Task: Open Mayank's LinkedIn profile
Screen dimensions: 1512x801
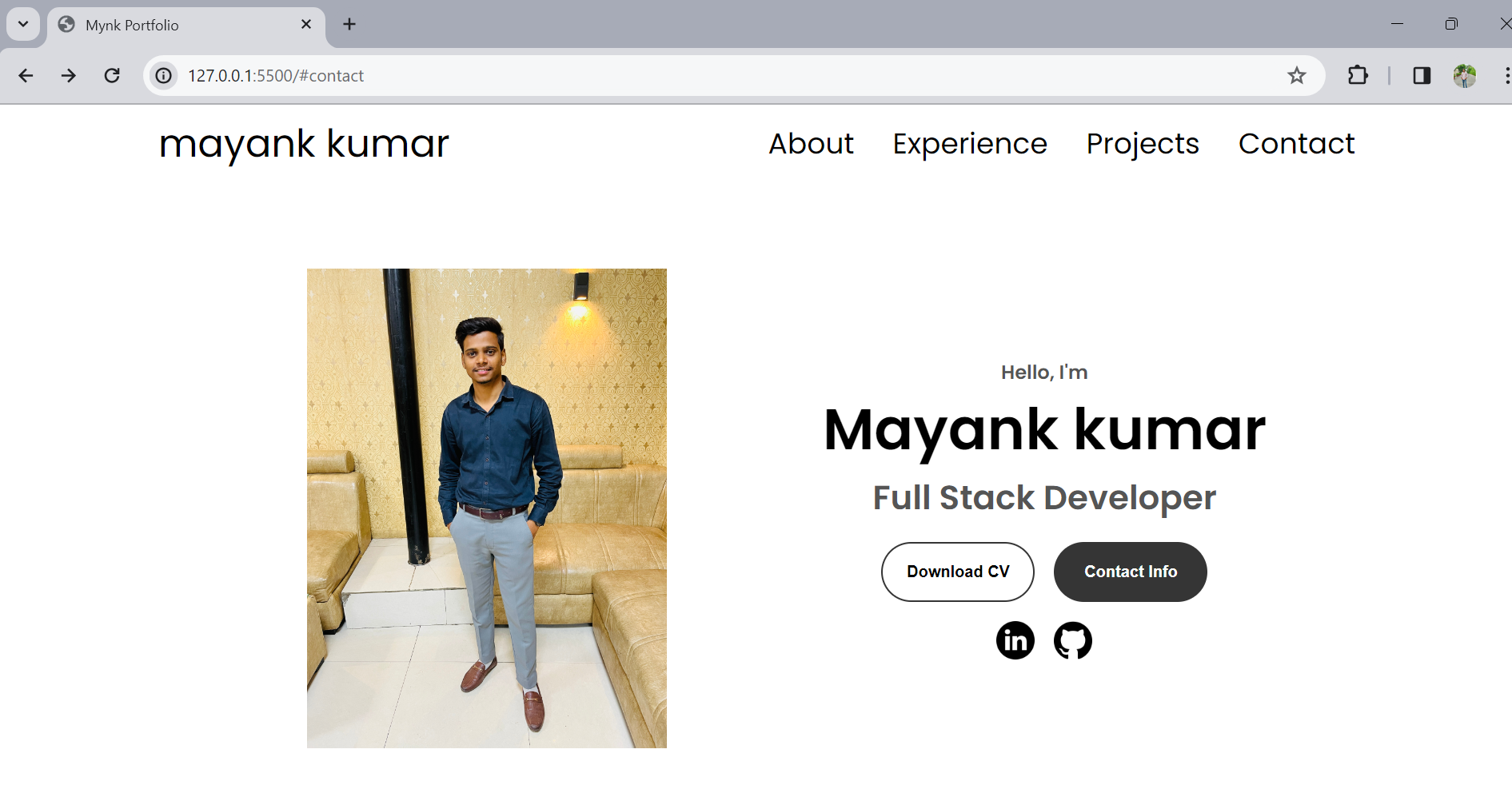Action: pos(1015,640)
